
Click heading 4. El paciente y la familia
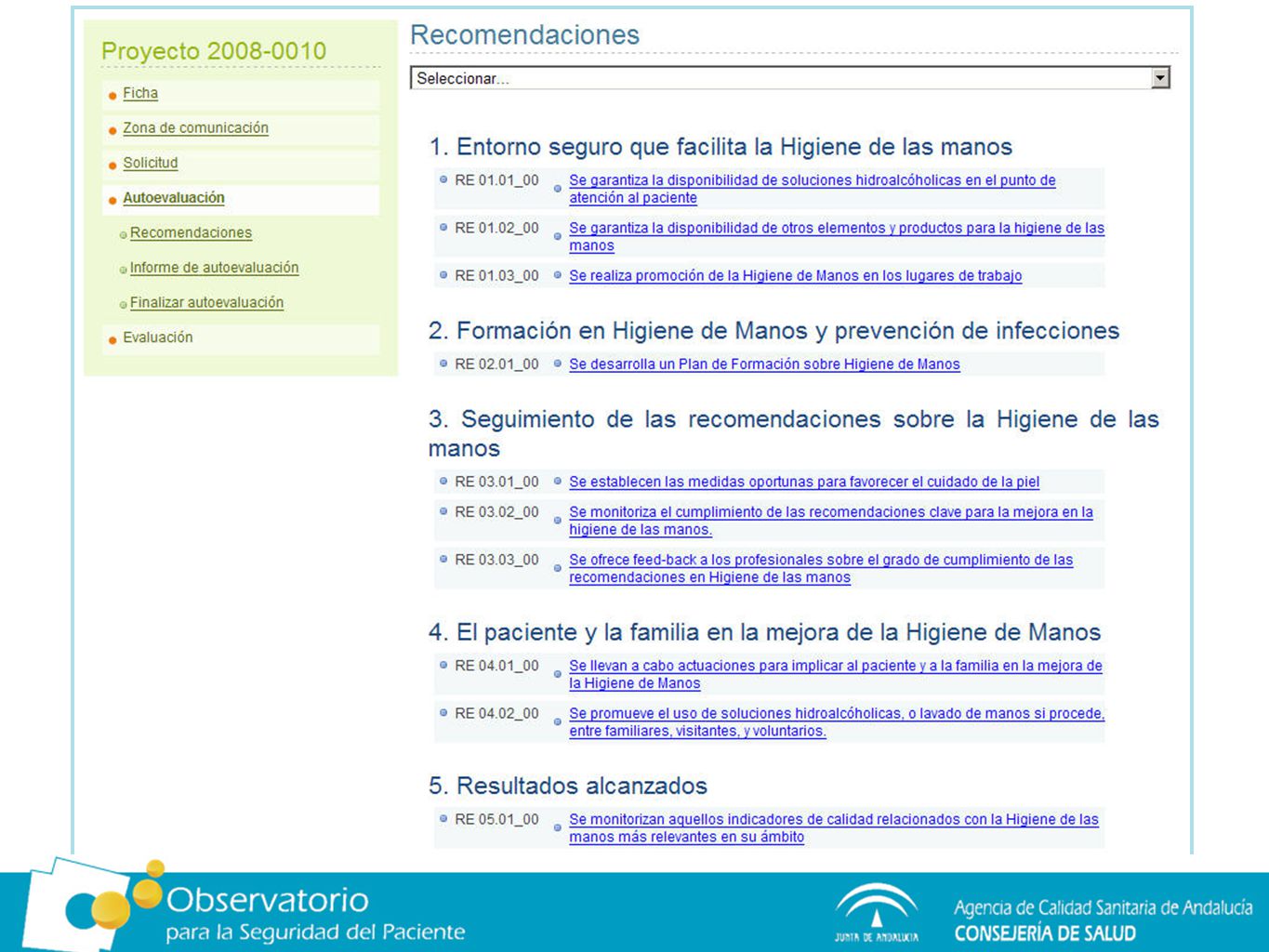[x=764, y=632]
